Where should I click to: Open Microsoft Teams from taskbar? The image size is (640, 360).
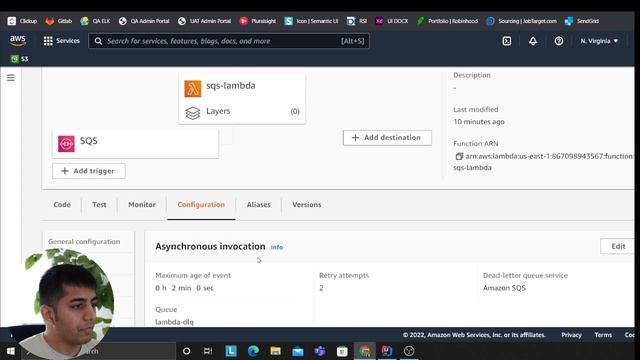[x=320, y=351]
